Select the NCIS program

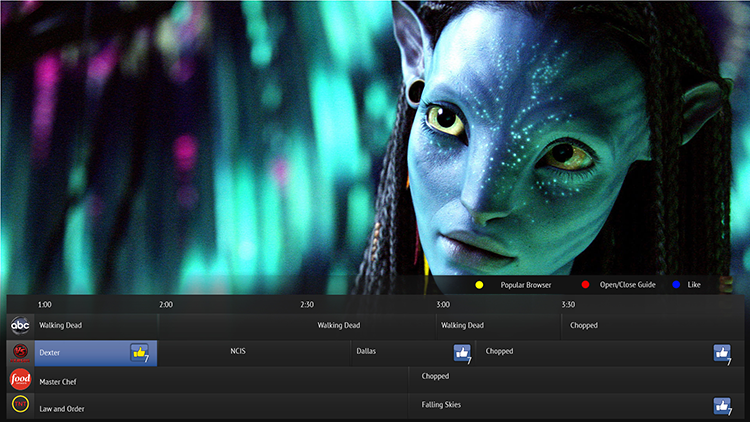(237, 352)
